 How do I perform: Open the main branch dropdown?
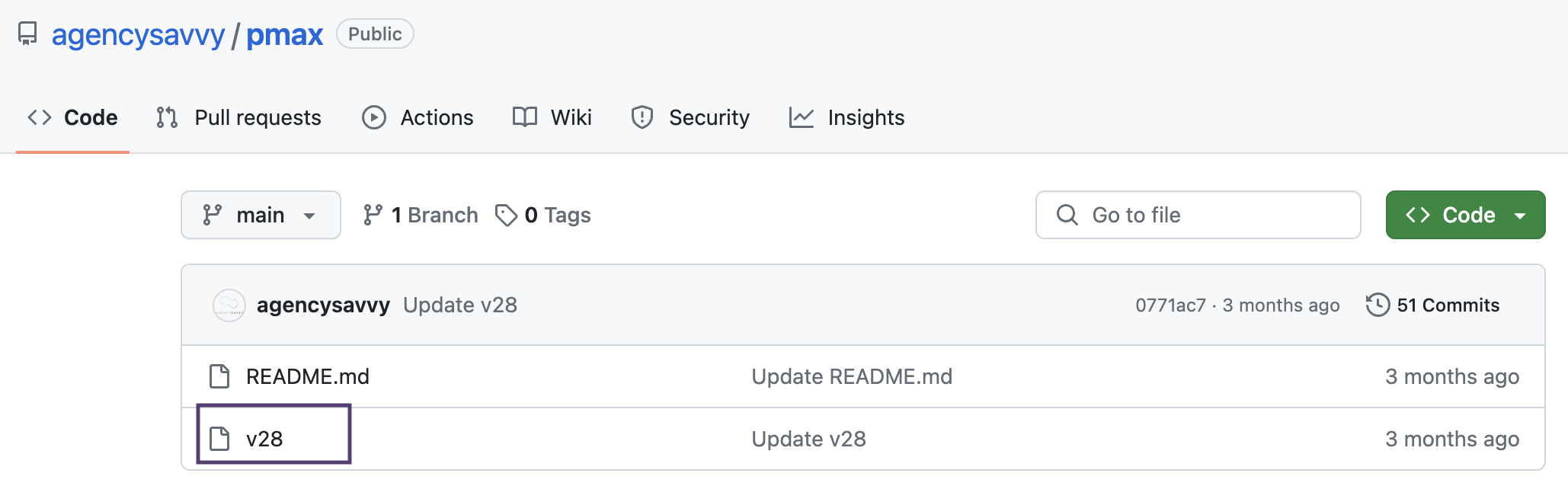[261, 215]
